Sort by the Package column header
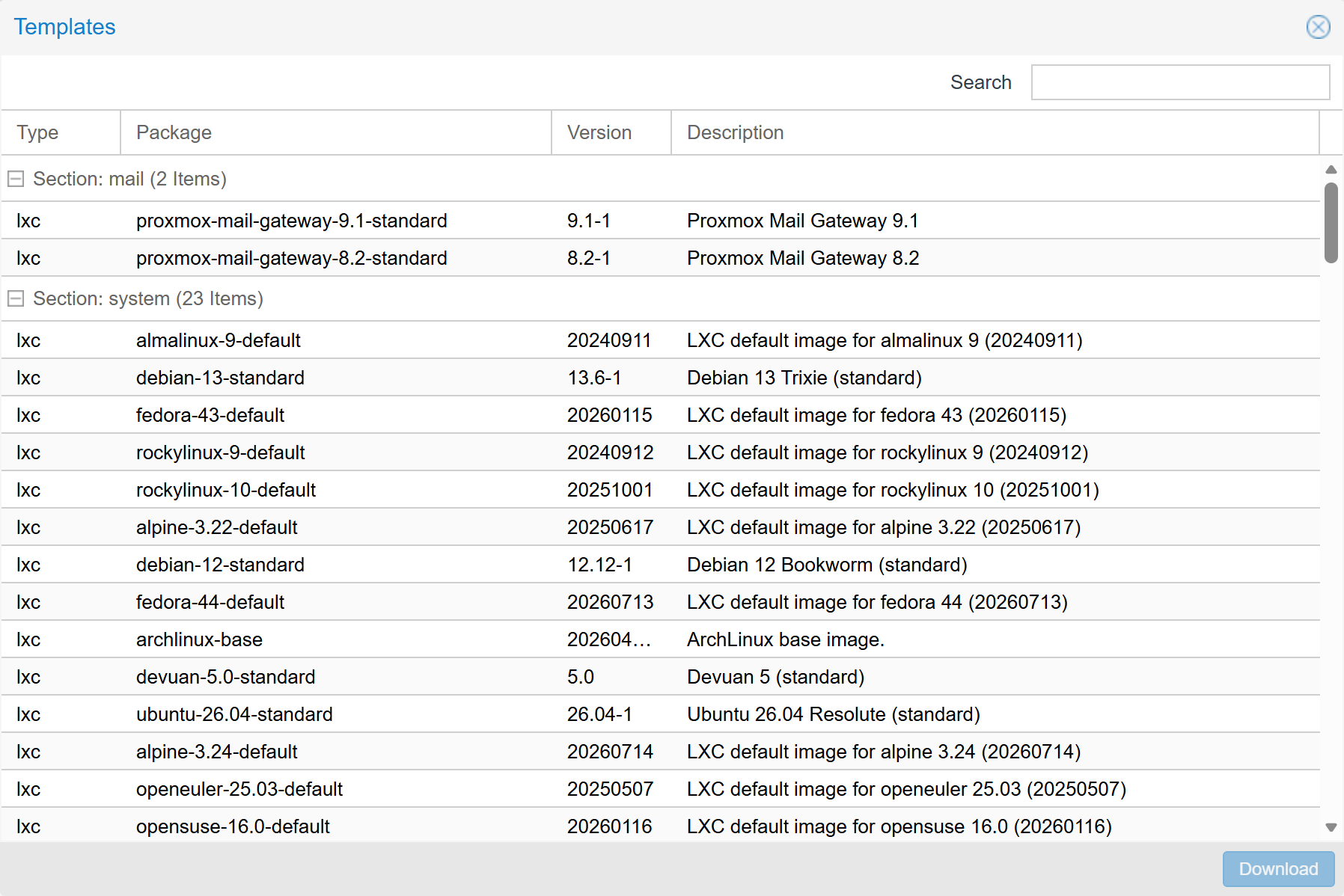Screen dimensions: 1344x896 tap(336, 132)
